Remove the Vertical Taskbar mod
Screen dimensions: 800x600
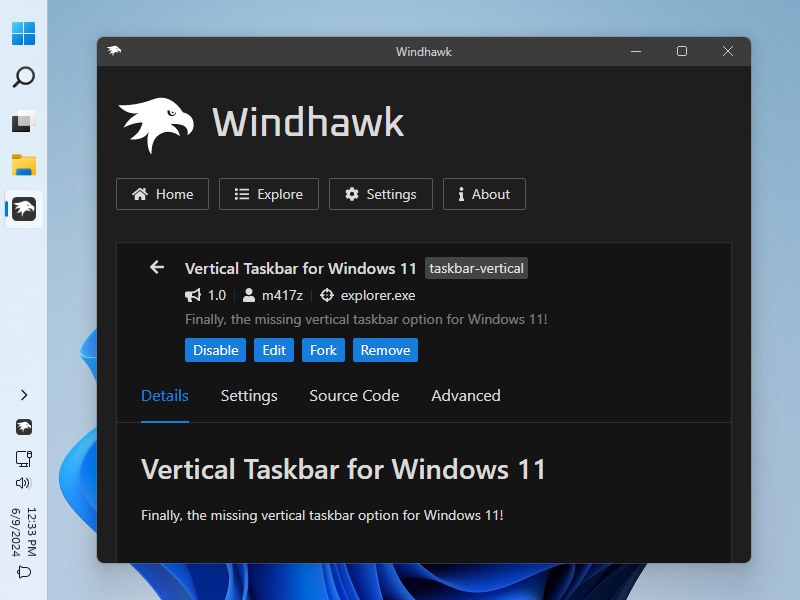385,350
